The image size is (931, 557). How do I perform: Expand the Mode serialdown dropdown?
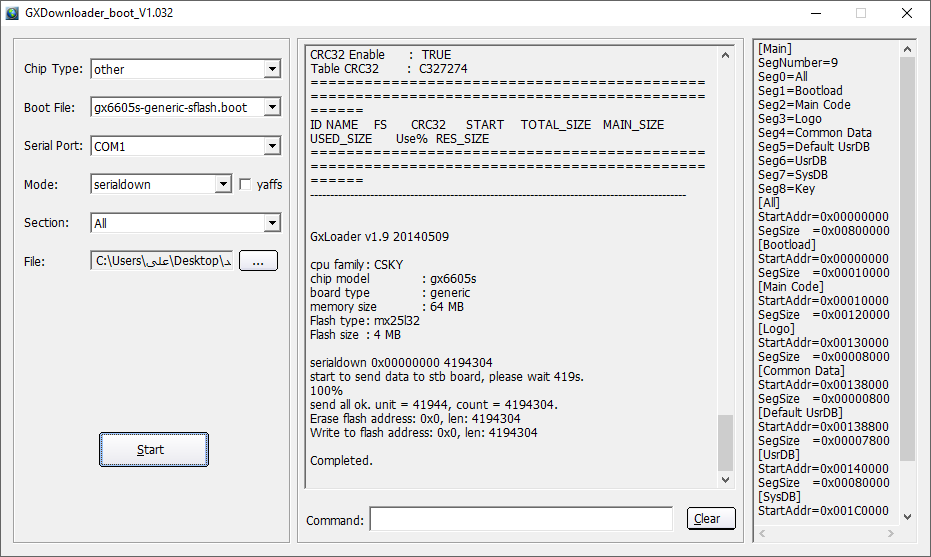click(x=223, y=184)
